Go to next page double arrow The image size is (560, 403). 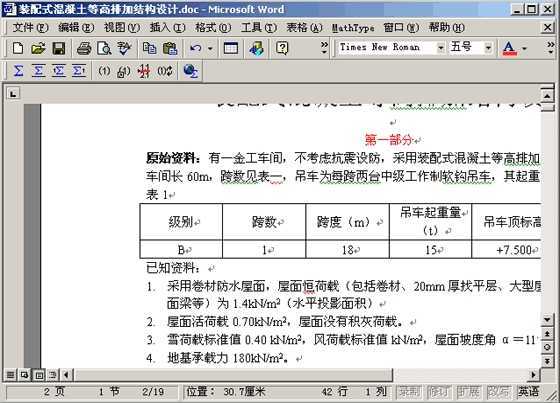tap(547, 361)
